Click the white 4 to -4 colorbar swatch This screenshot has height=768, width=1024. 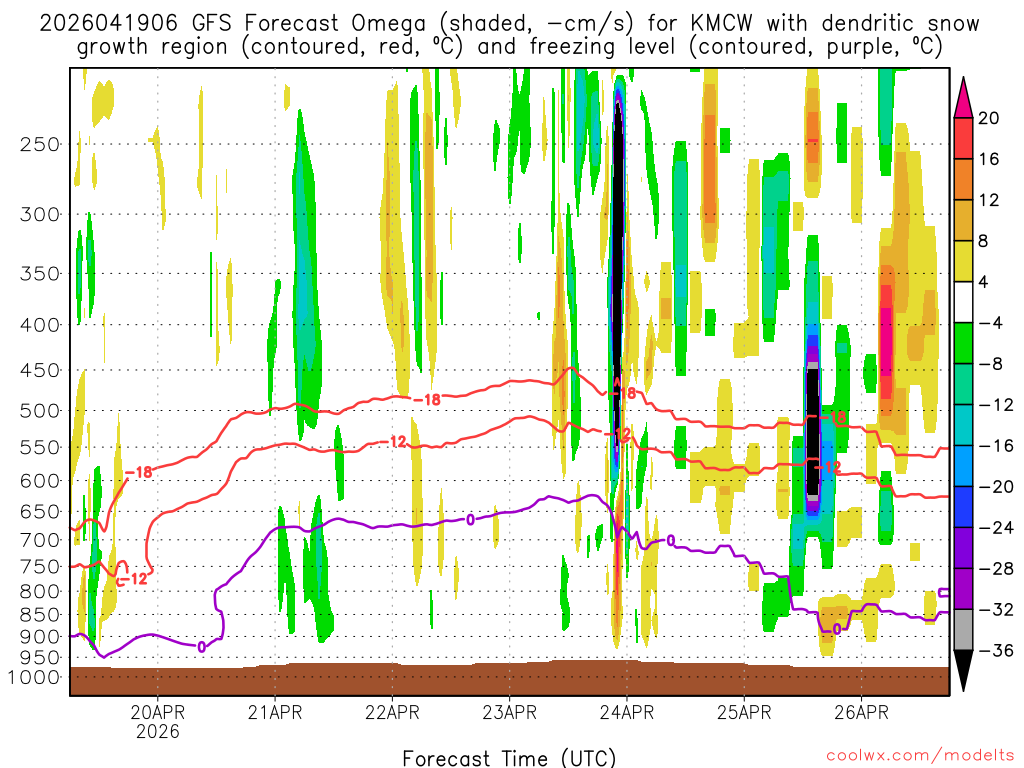point(963,302)
